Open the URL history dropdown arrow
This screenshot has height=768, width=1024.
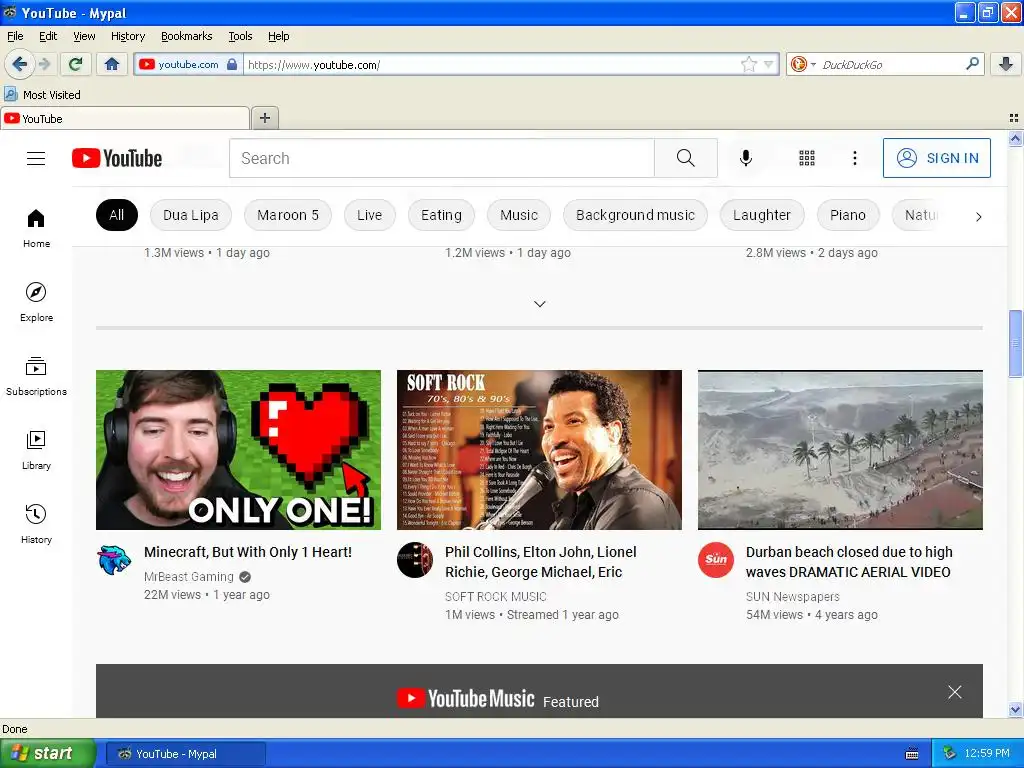pos(769,64)
